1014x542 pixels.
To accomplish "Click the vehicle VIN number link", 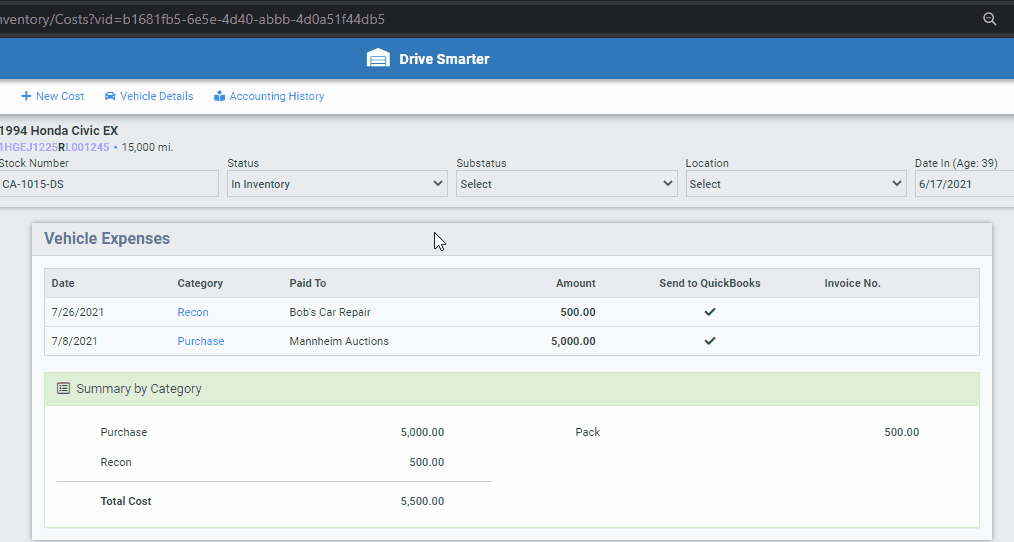I will 55,147.
